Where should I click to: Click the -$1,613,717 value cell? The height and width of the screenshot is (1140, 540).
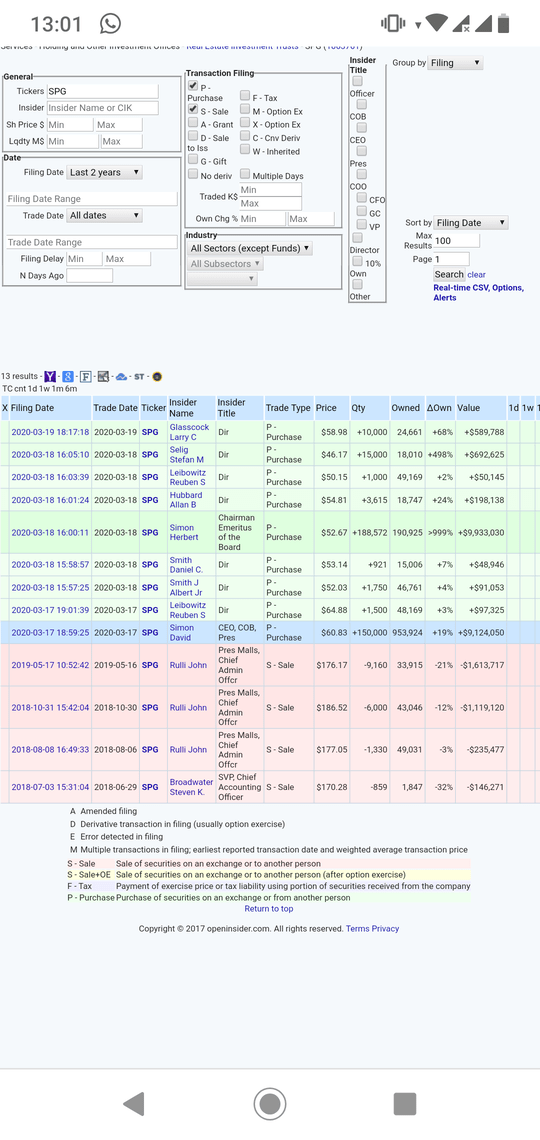tap(480, 665)
